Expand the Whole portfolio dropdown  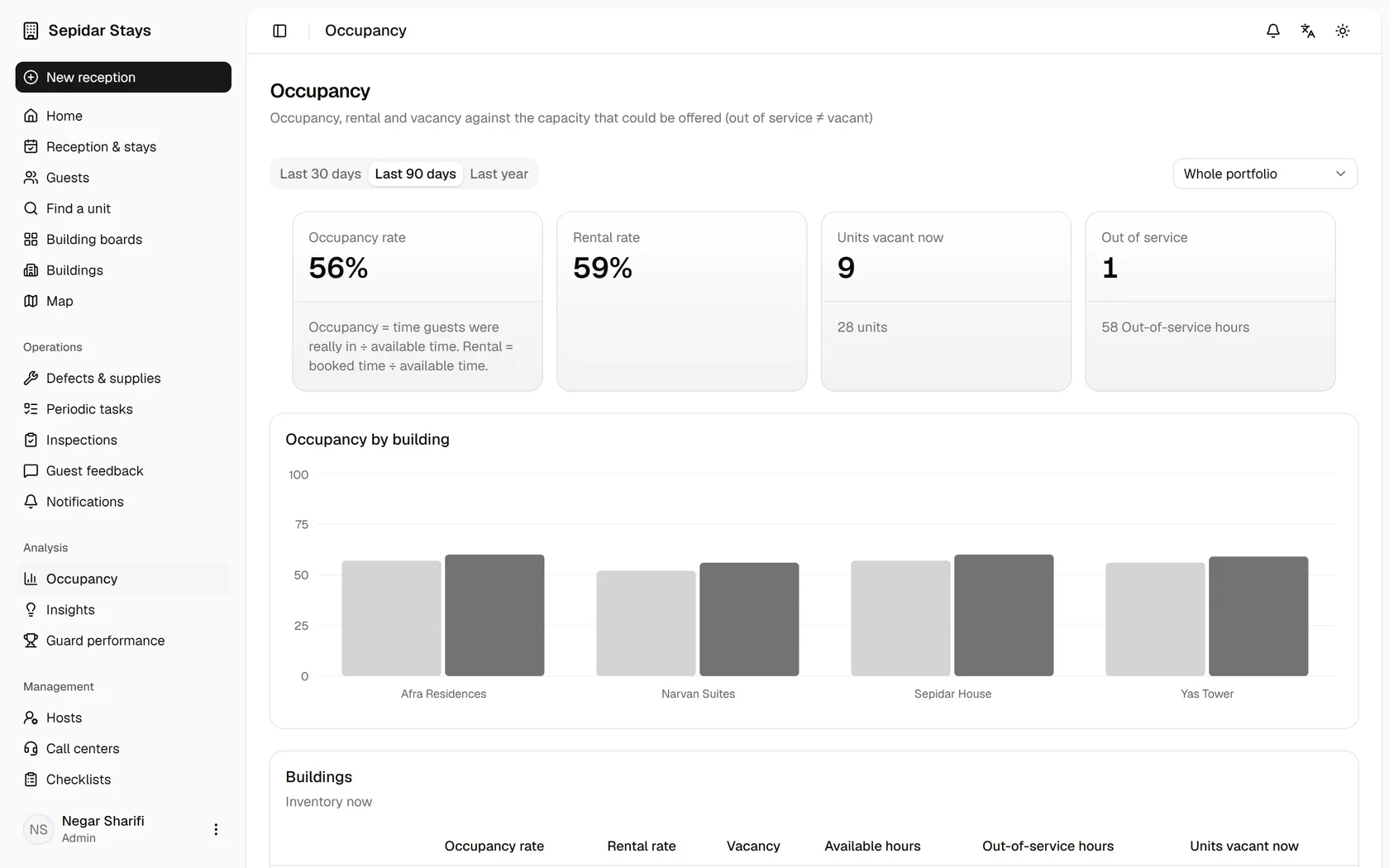tap(1265, 174)
